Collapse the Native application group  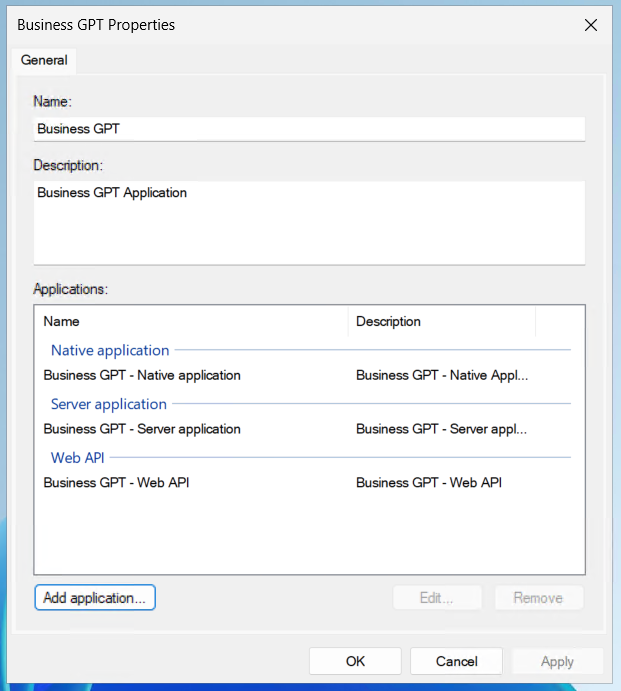point(110,350)
